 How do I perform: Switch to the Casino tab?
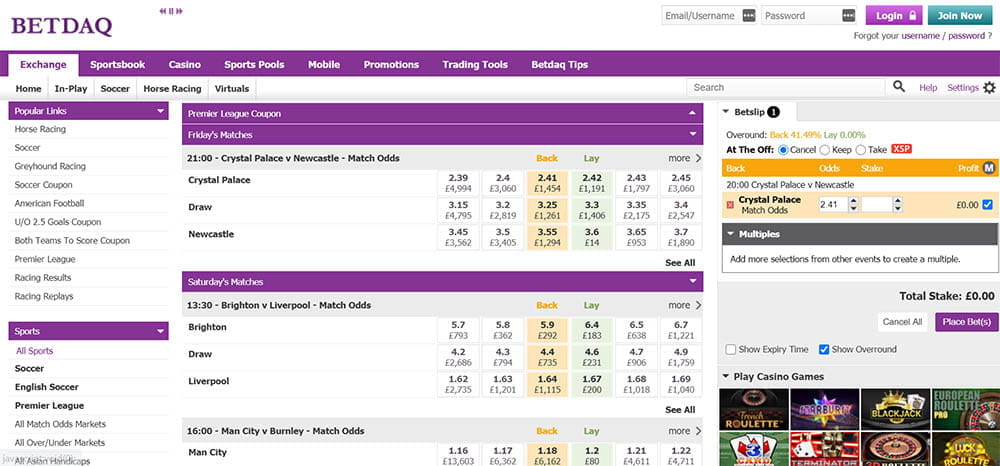coord(184,64)
